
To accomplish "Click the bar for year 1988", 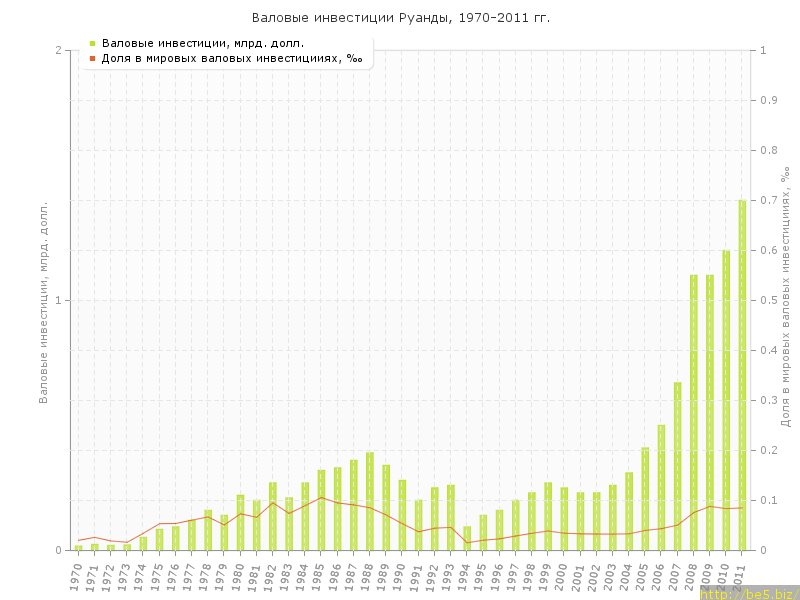I will 369,501.
